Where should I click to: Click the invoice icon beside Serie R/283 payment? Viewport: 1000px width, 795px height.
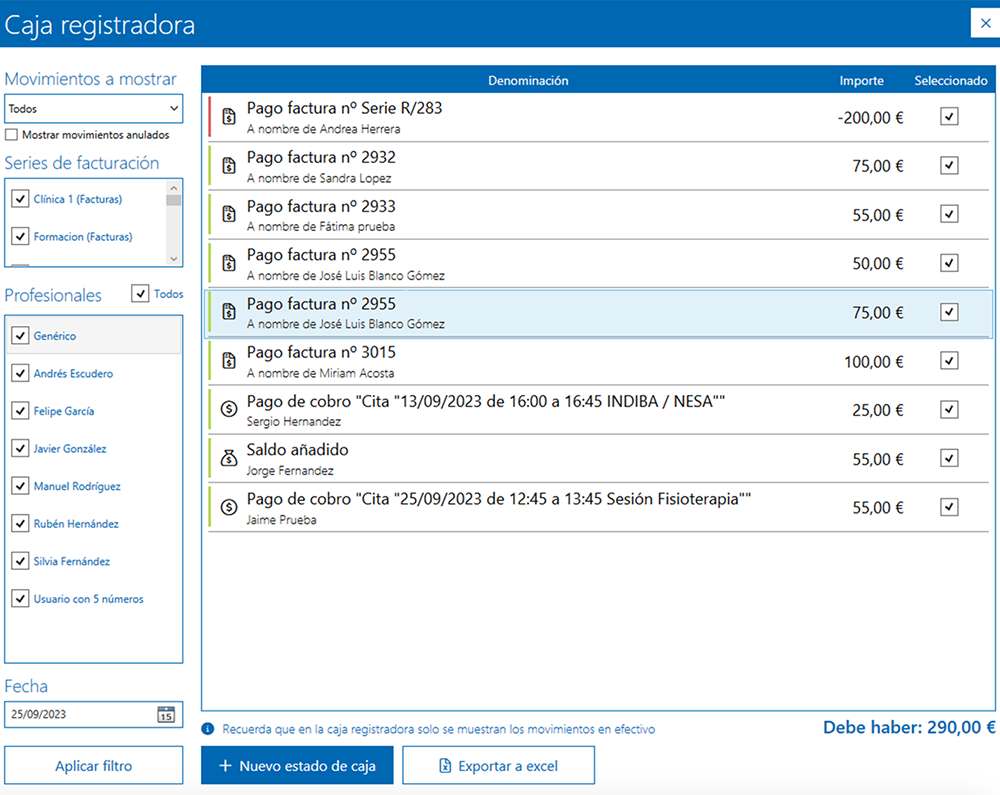point(228,116)
